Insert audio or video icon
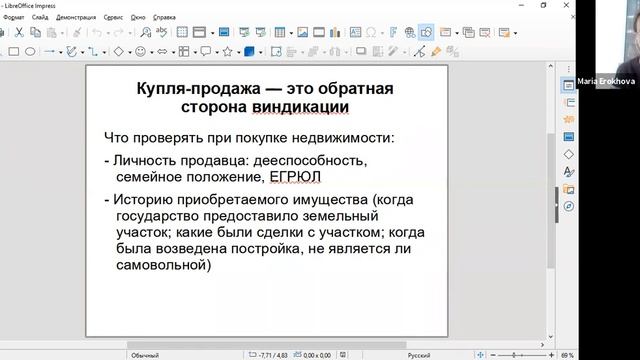The height and width of the screenshot is (360, 640). coord(319,32)
